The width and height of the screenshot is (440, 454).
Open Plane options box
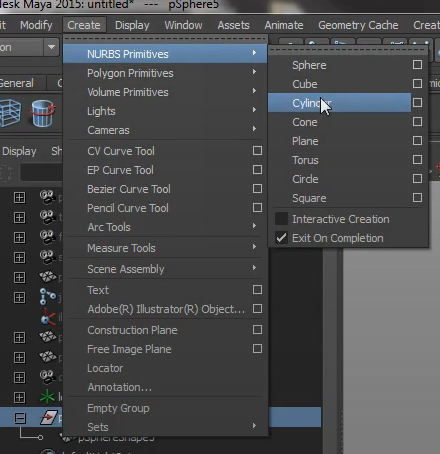[417, 141]
